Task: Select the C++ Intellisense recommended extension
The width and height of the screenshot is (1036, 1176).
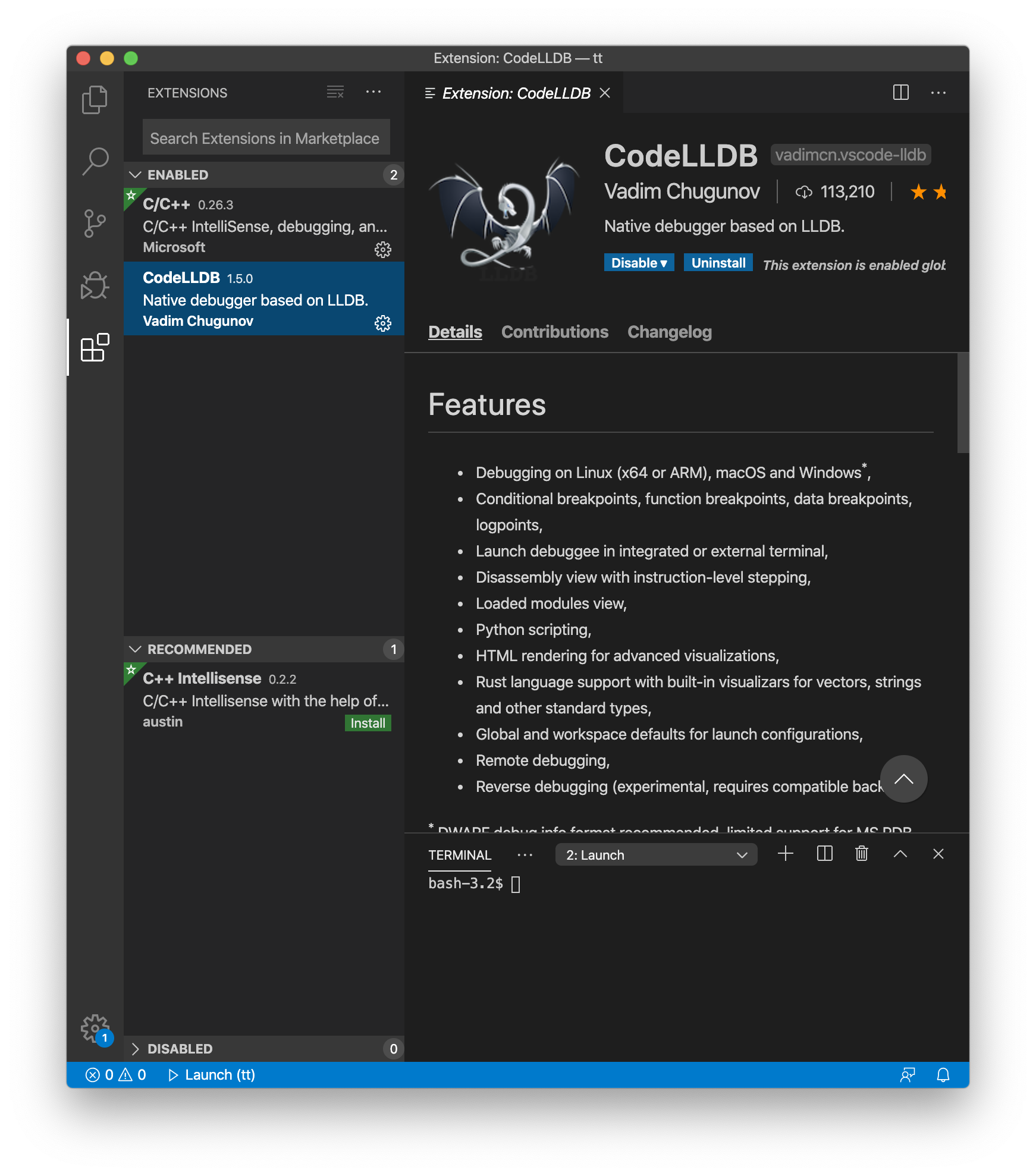Action: point(264,699)
